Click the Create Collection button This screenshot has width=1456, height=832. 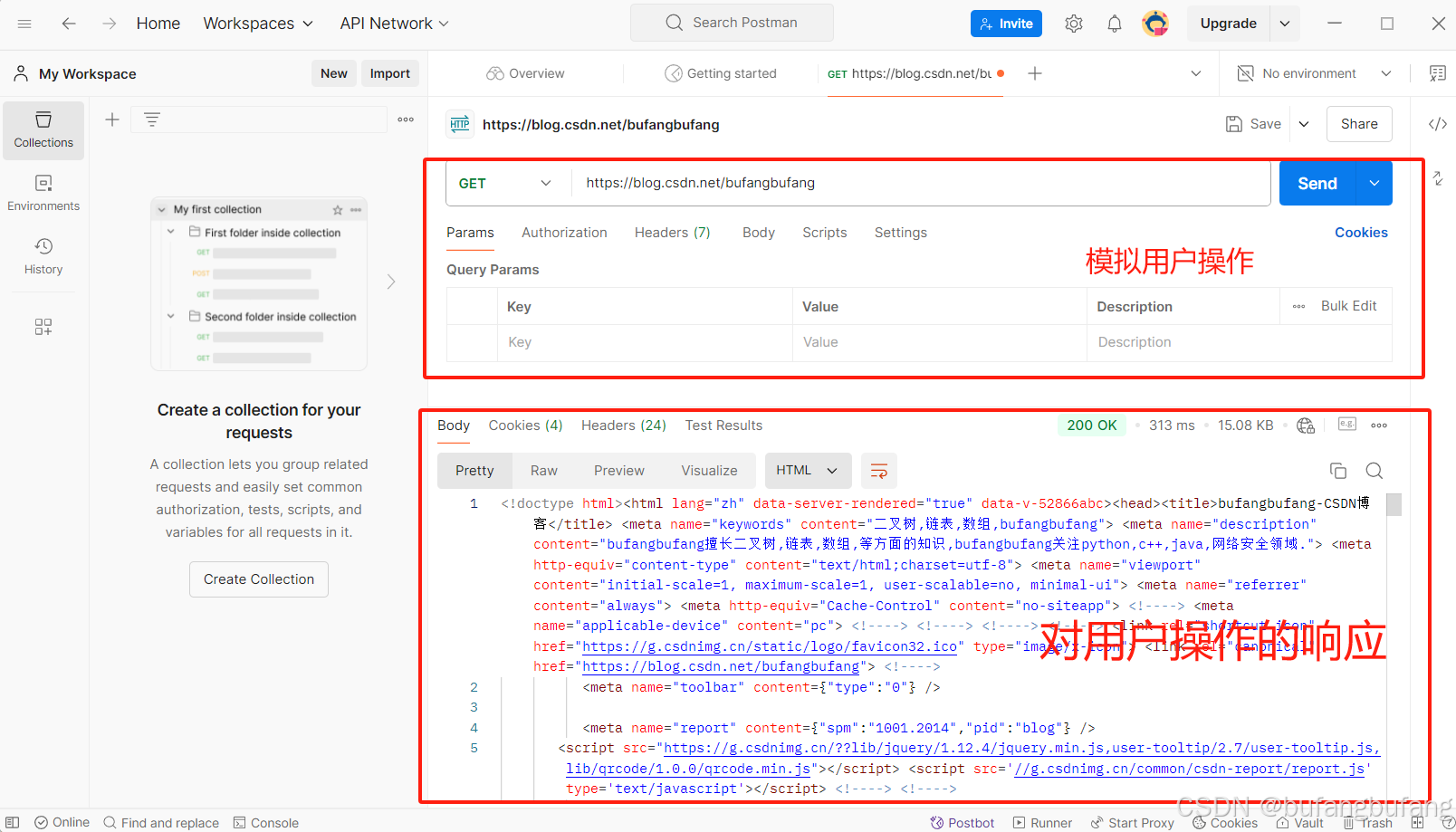(x=259, y=579)
